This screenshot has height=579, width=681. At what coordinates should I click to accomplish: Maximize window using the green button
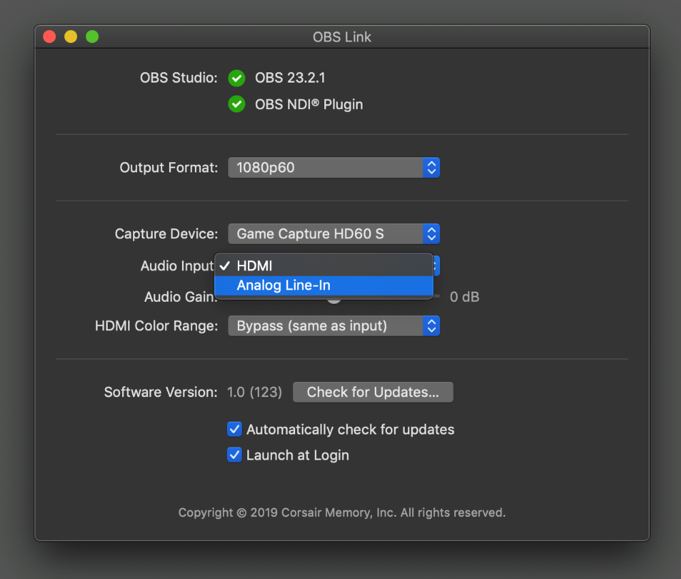pyautogui.click(x=92, y=37)
